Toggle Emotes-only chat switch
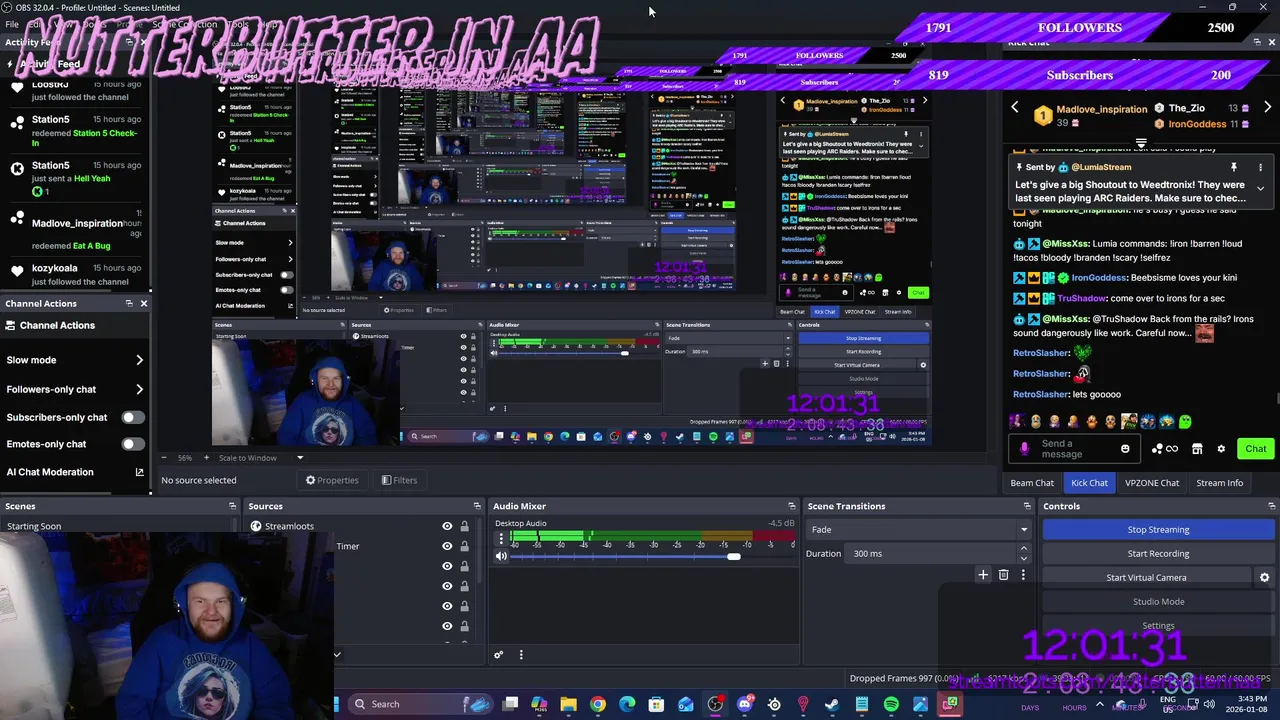Screen dimensions: 1280x720 pyautogui.click(x=132, y=444)
